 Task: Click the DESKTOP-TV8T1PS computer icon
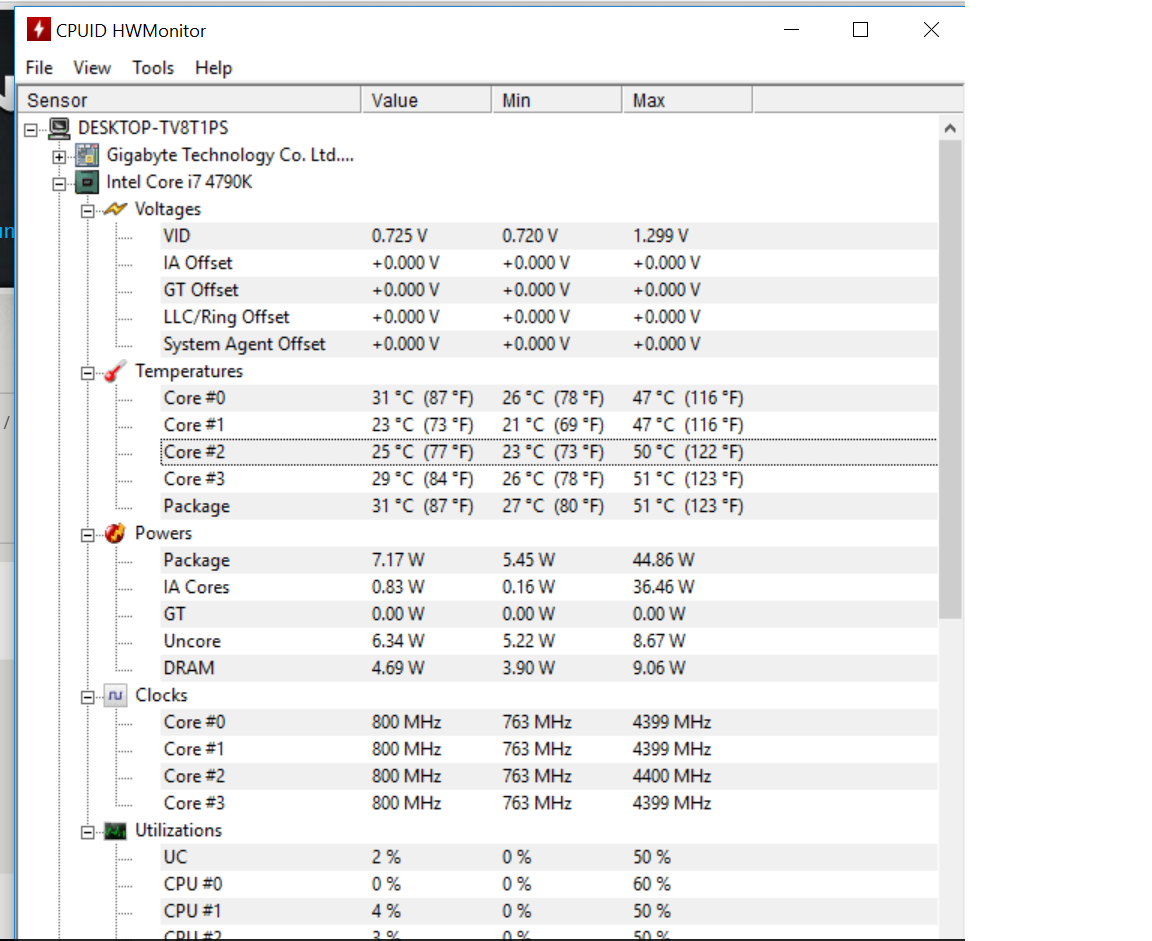click(x=60, y=128)
